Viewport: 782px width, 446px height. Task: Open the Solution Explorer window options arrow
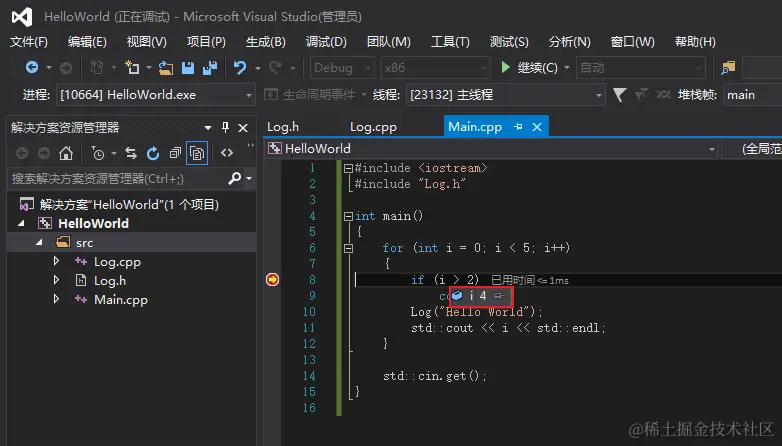coord(208,128)
